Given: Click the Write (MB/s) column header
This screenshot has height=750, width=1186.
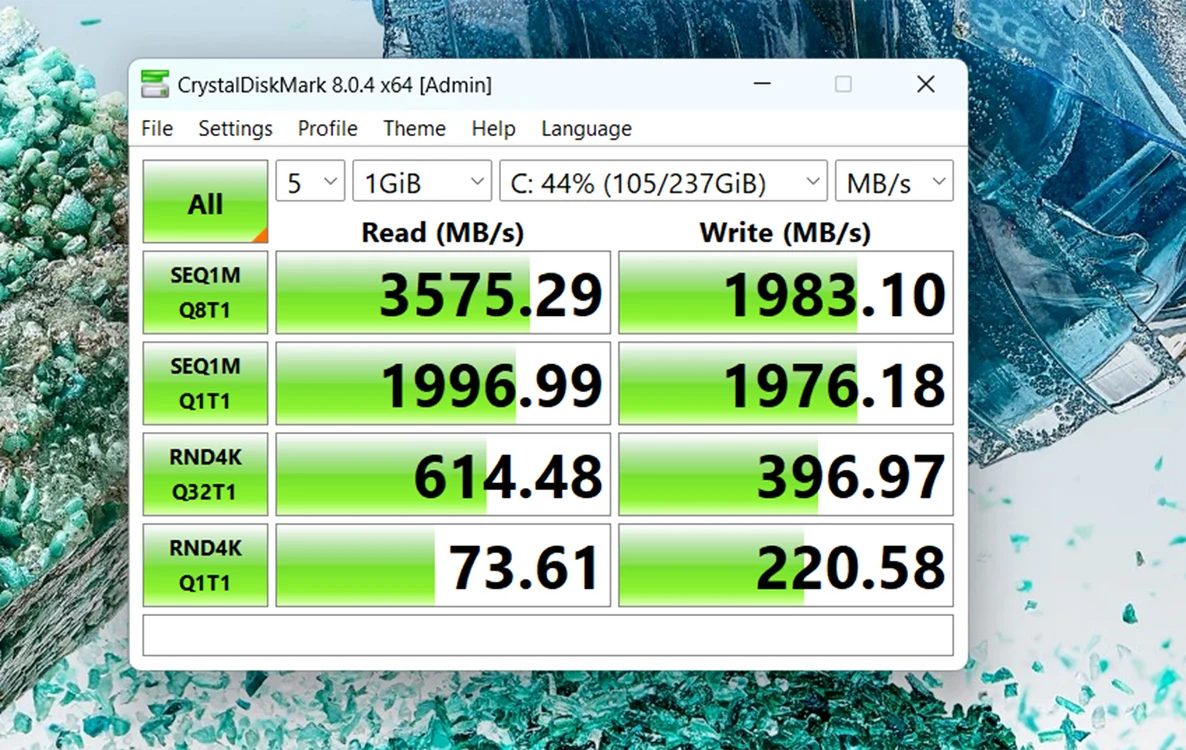Looking at the screenshot, I should [x=785, y=232].
